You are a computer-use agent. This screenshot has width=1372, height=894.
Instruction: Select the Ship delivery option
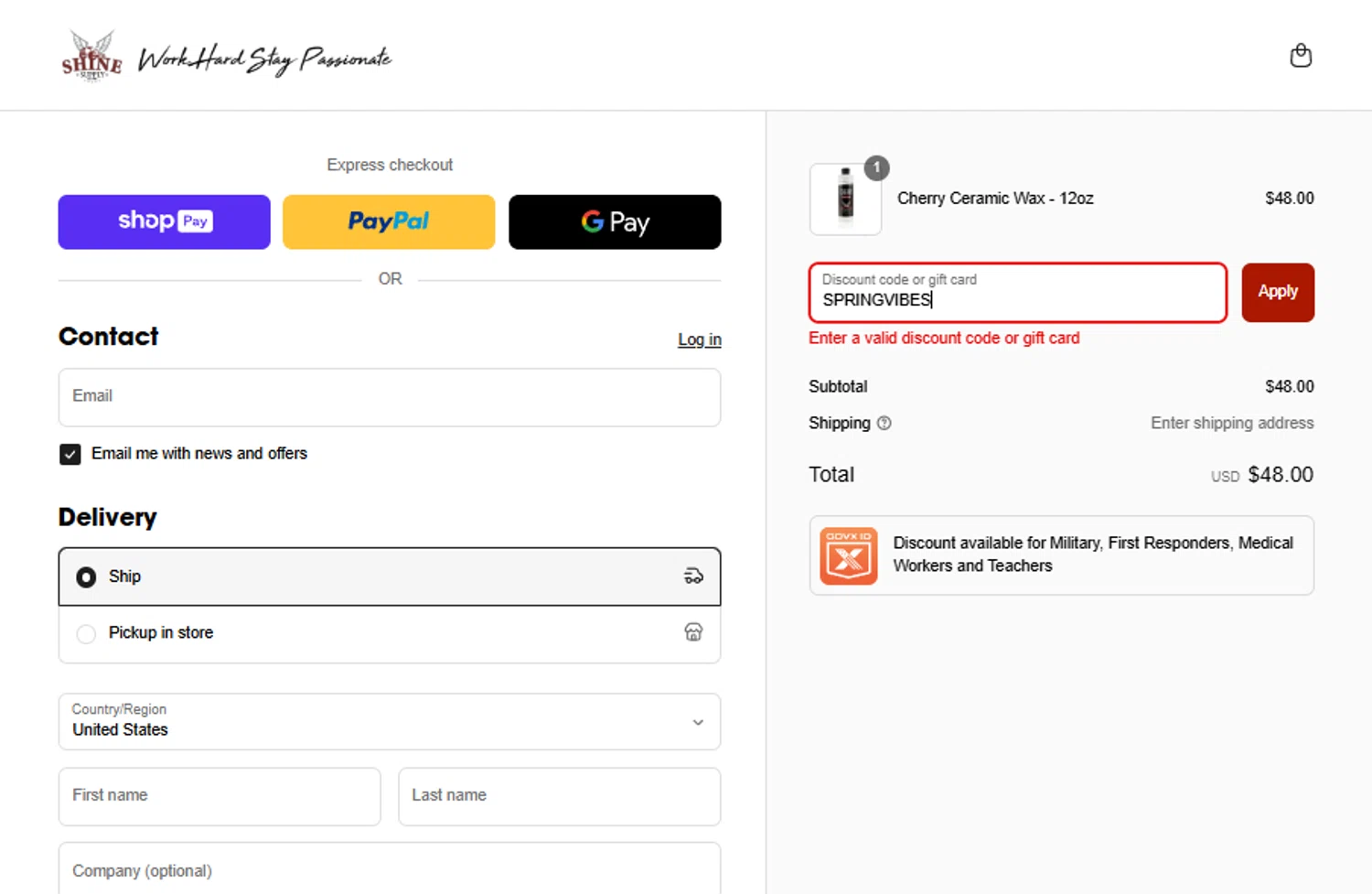click(x=390, y=576)
